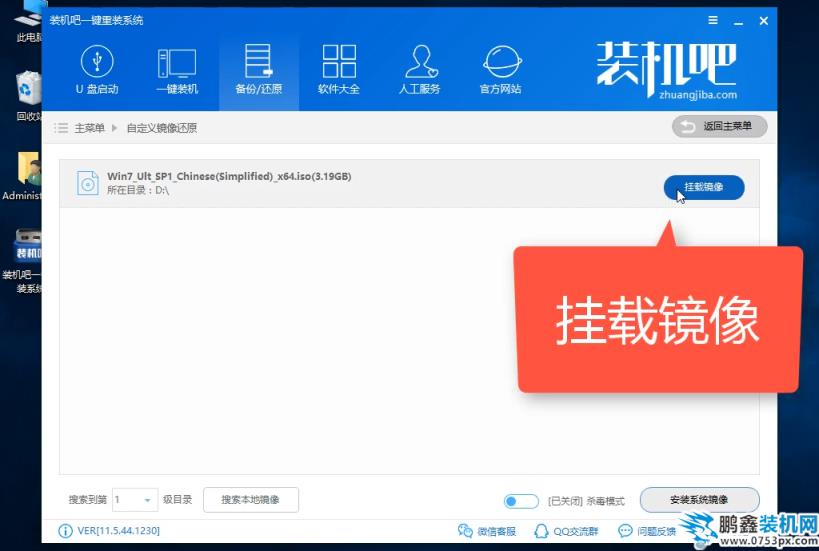Click 自定义镜像还原 breadcrumb text
The image size is (819, 551).
click(161, 128)
